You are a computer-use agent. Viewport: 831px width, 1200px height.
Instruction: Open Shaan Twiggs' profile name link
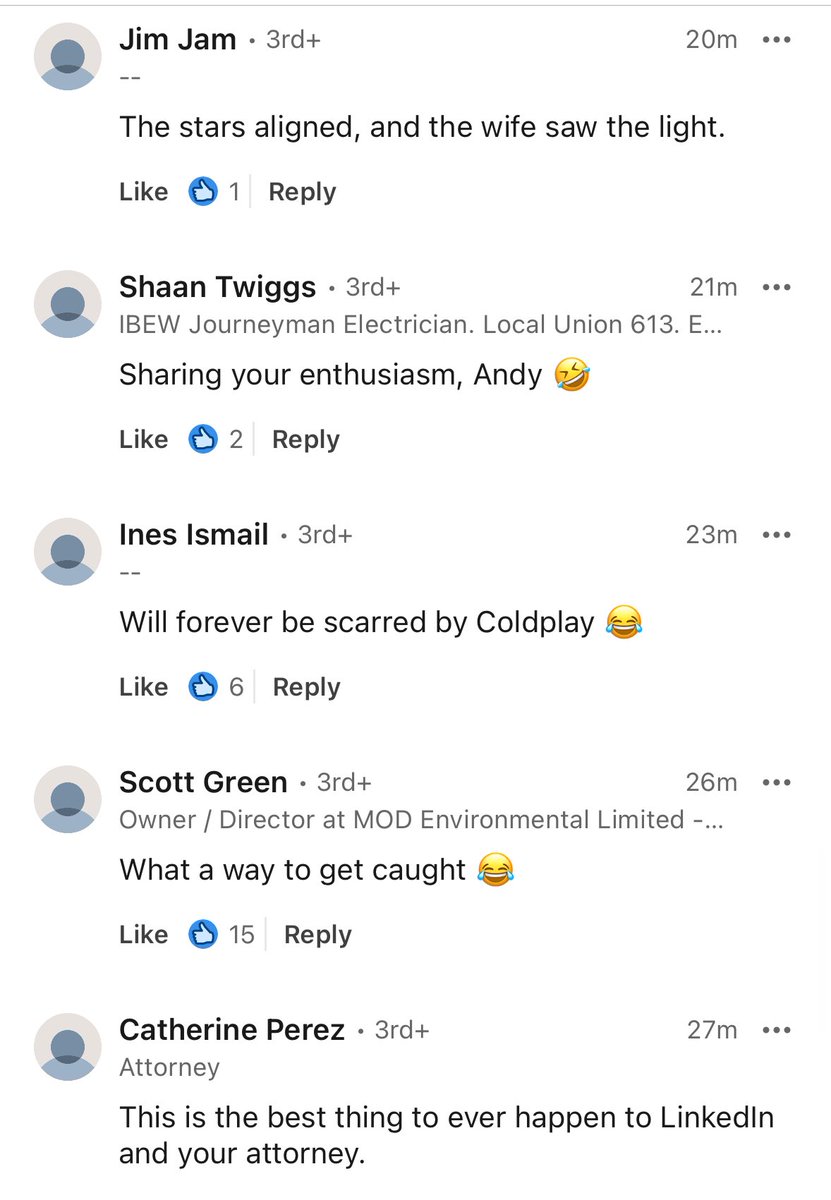coord(217,287)
